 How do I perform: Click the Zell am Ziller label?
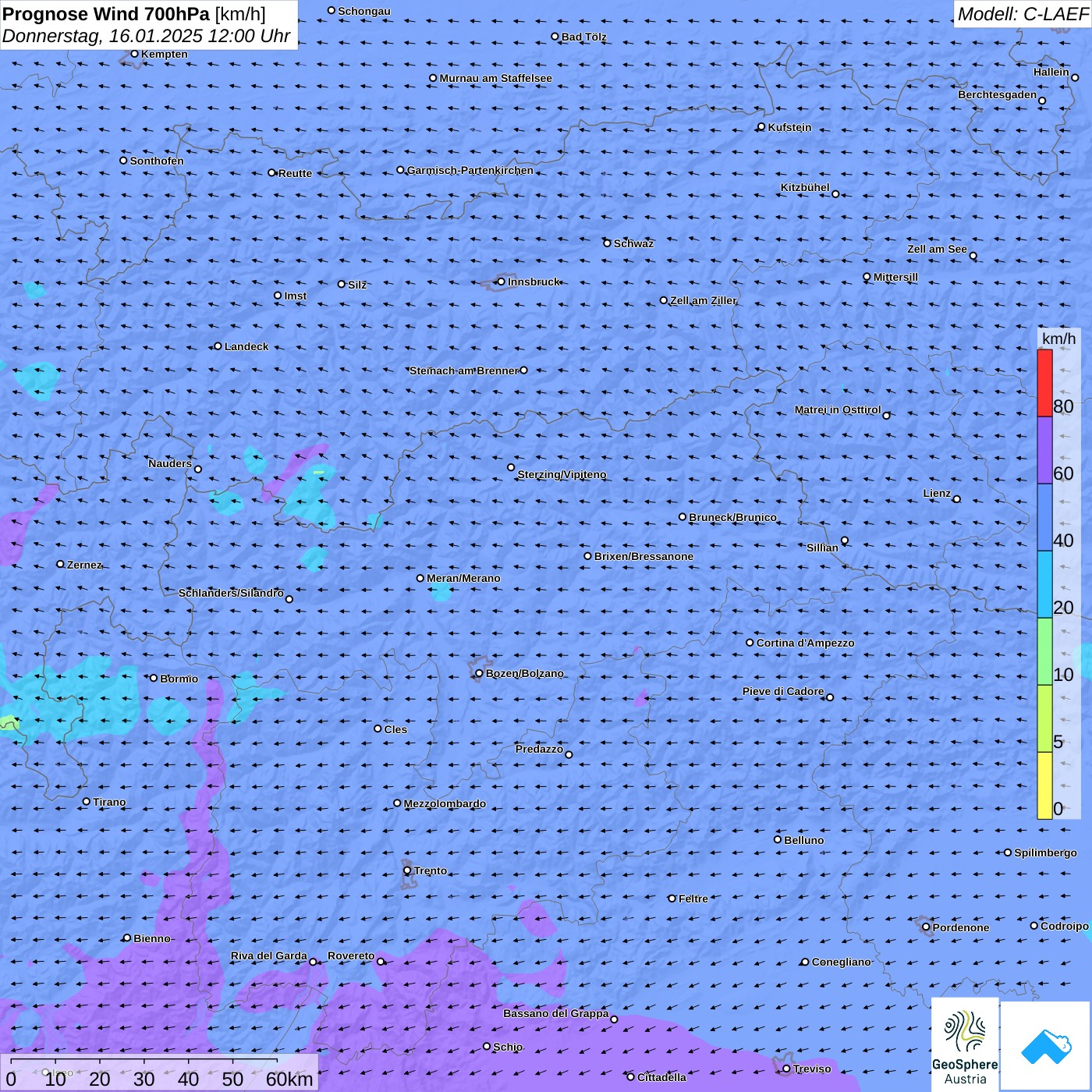point(703,300)
